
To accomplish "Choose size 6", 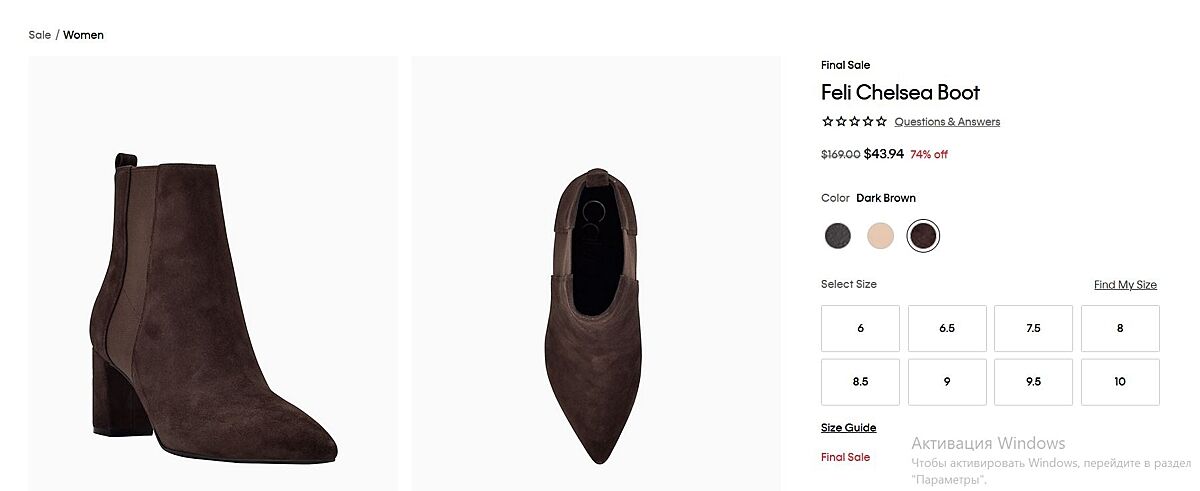I will (x=860, y=328).
